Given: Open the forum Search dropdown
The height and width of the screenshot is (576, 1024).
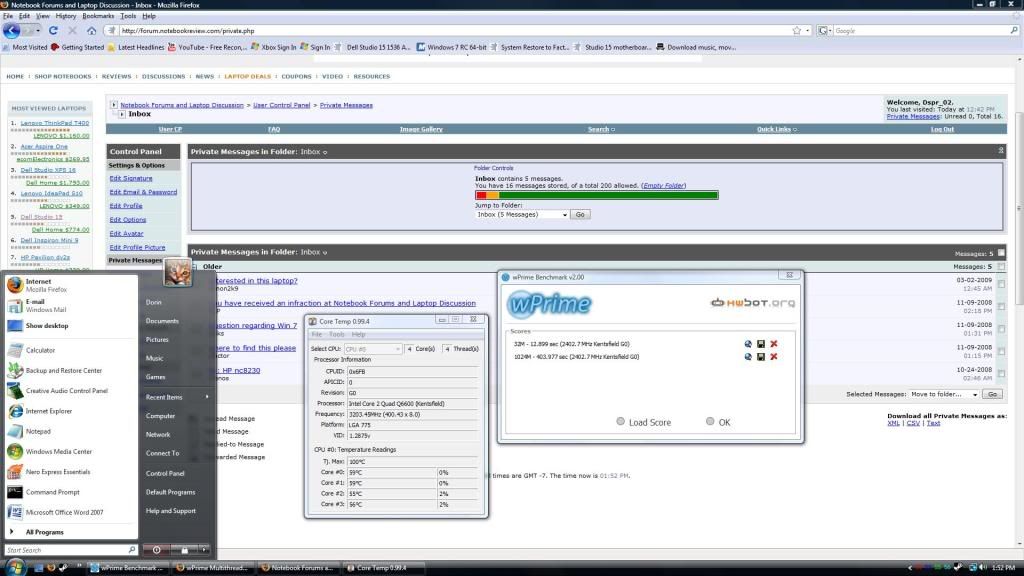Looking at the screenshot, I should pos(601,129).
